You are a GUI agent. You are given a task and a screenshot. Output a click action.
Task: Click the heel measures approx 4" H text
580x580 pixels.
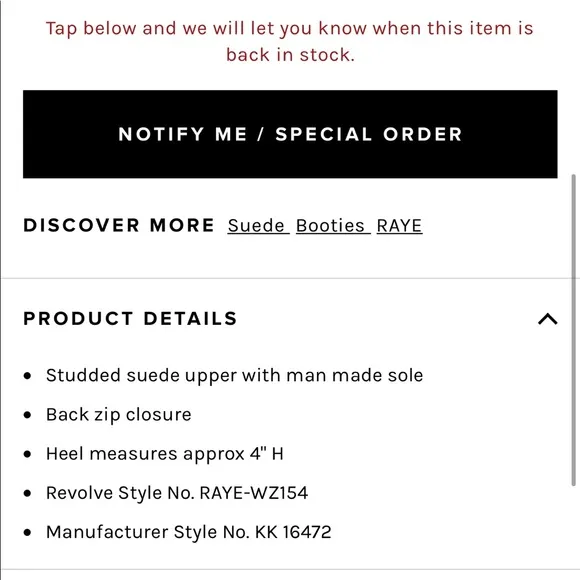pos(165,454)
